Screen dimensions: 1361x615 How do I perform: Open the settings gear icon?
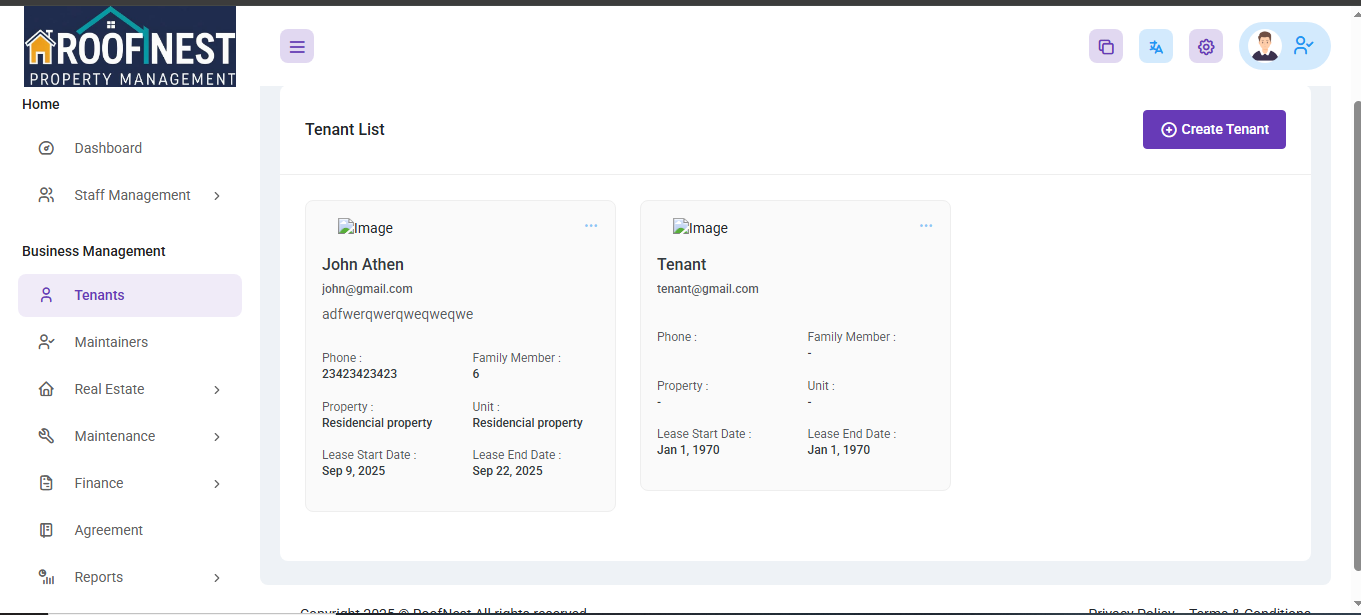click(1206, 46)
